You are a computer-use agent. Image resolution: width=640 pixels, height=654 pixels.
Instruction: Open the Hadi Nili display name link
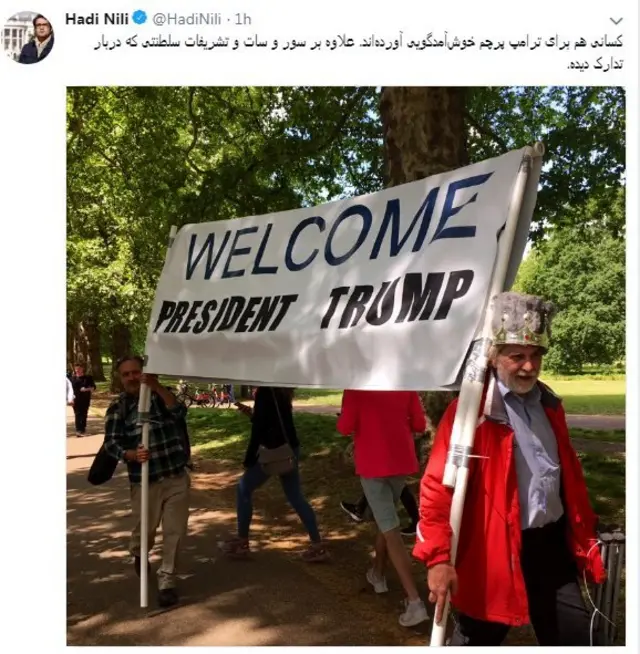97,19
